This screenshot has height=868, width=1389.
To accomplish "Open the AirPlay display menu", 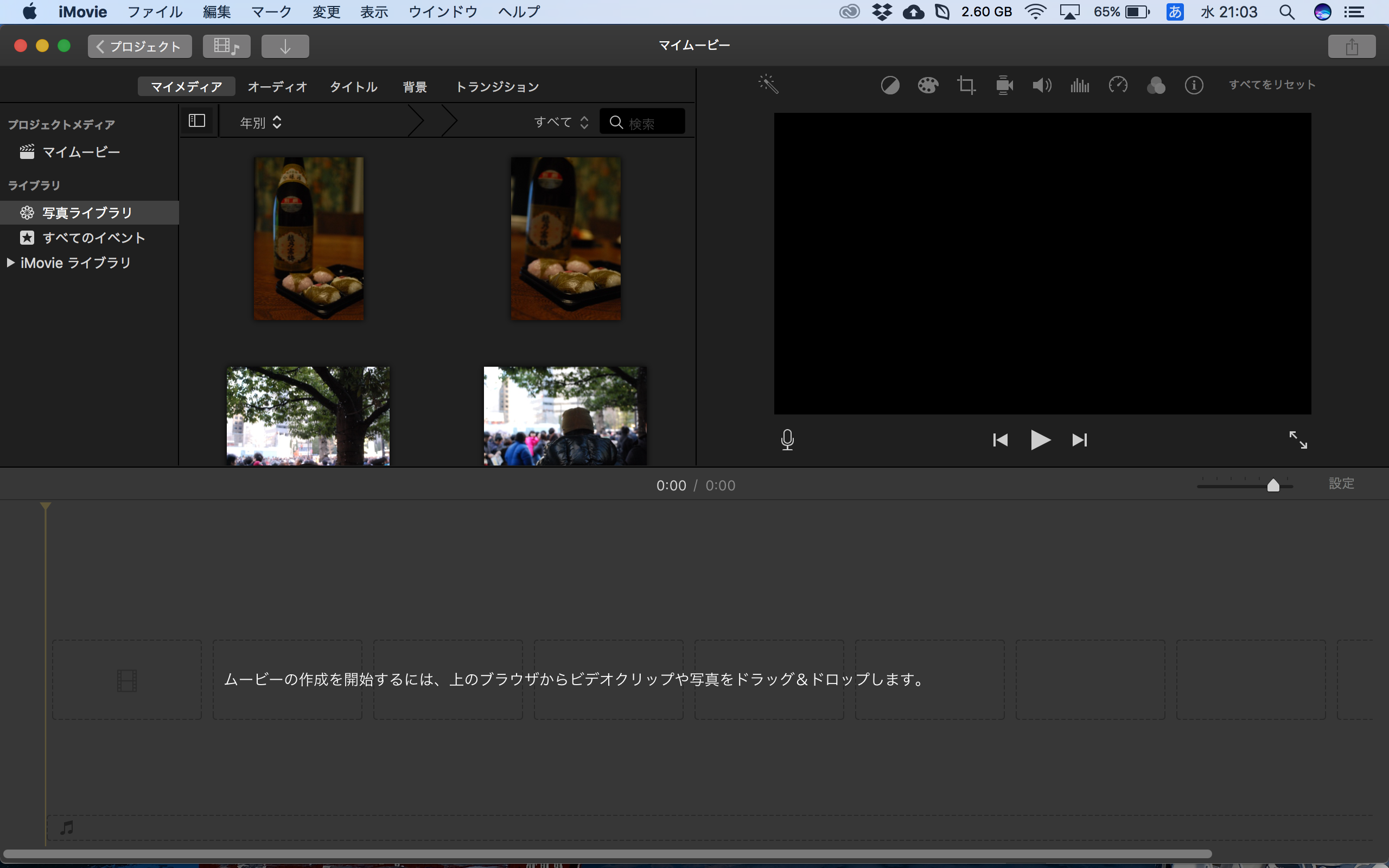I will (x=1069, y=11).
